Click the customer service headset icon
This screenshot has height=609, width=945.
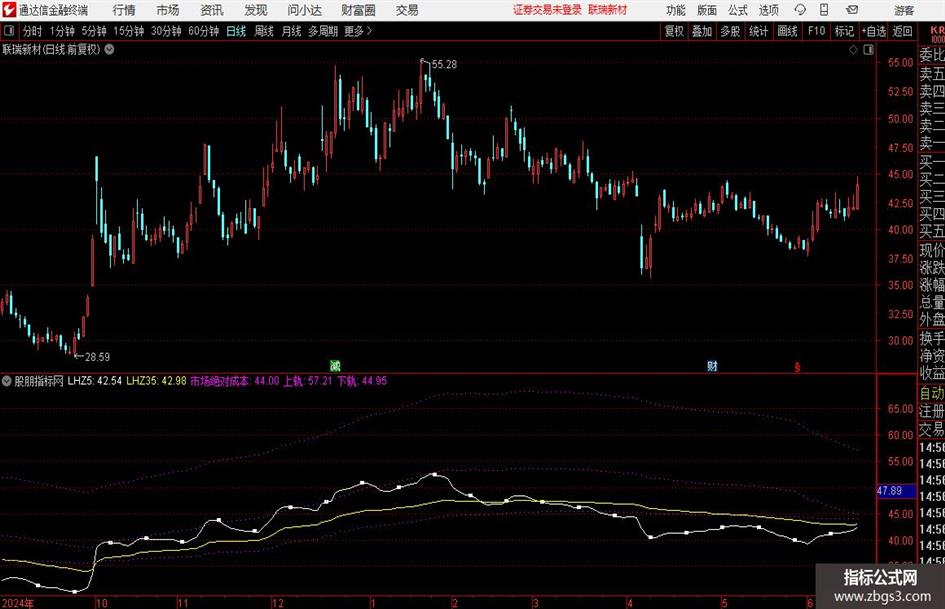800,10
